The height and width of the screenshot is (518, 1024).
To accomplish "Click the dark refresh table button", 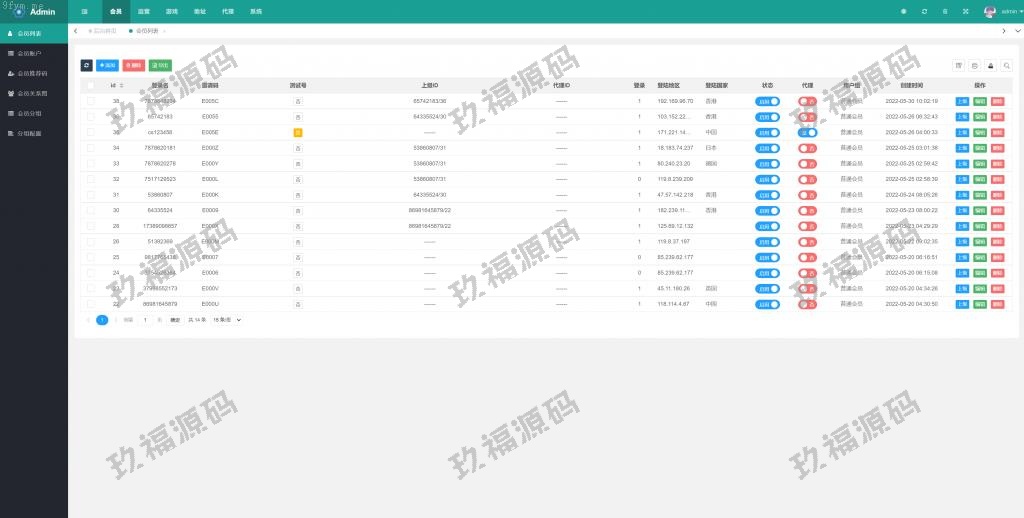I will point(86,65).
